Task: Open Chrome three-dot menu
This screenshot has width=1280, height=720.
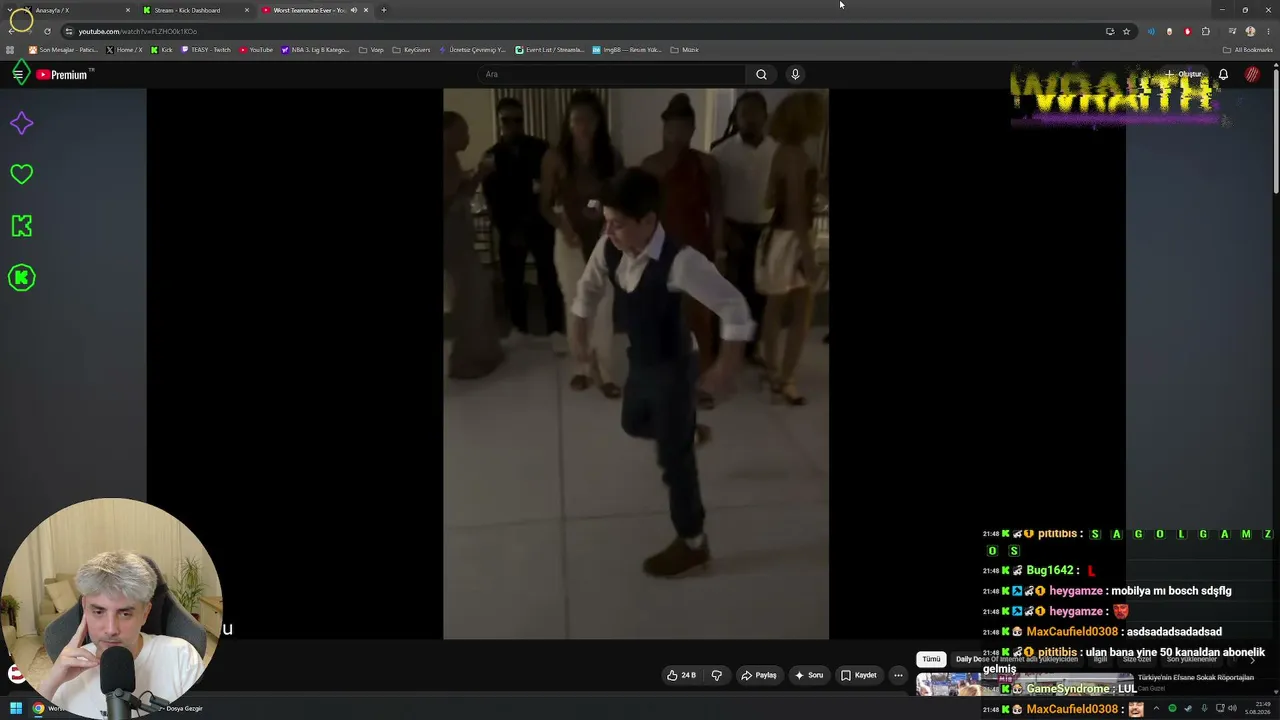Action: [1267, 31]
